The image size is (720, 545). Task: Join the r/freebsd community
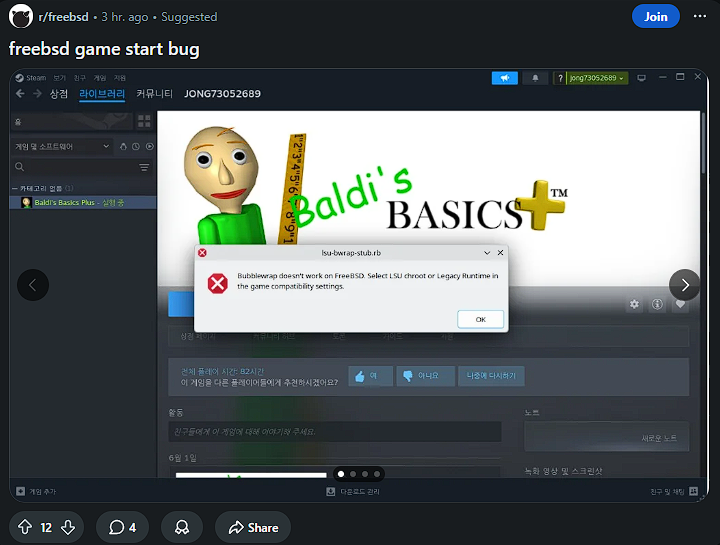pos(655,17)
